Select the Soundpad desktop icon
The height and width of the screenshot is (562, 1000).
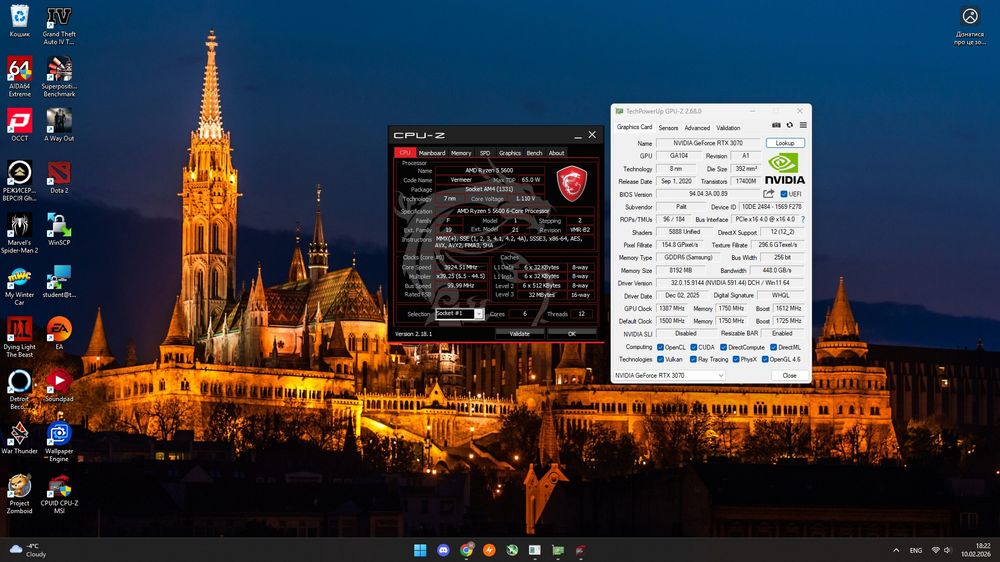point(59,386)
